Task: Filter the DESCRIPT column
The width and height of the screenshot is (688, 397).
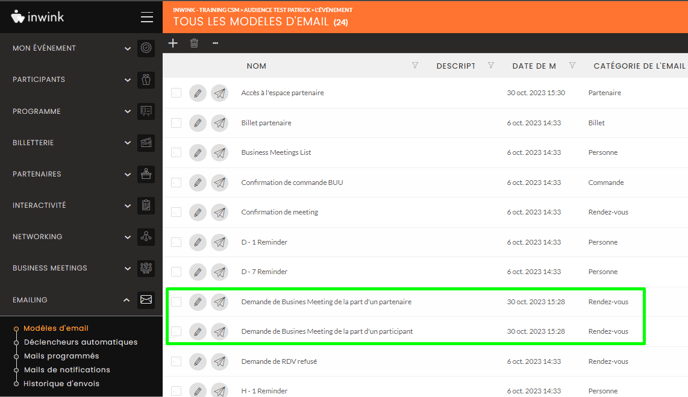Action: pyautogui.click(x=491, y=65)
